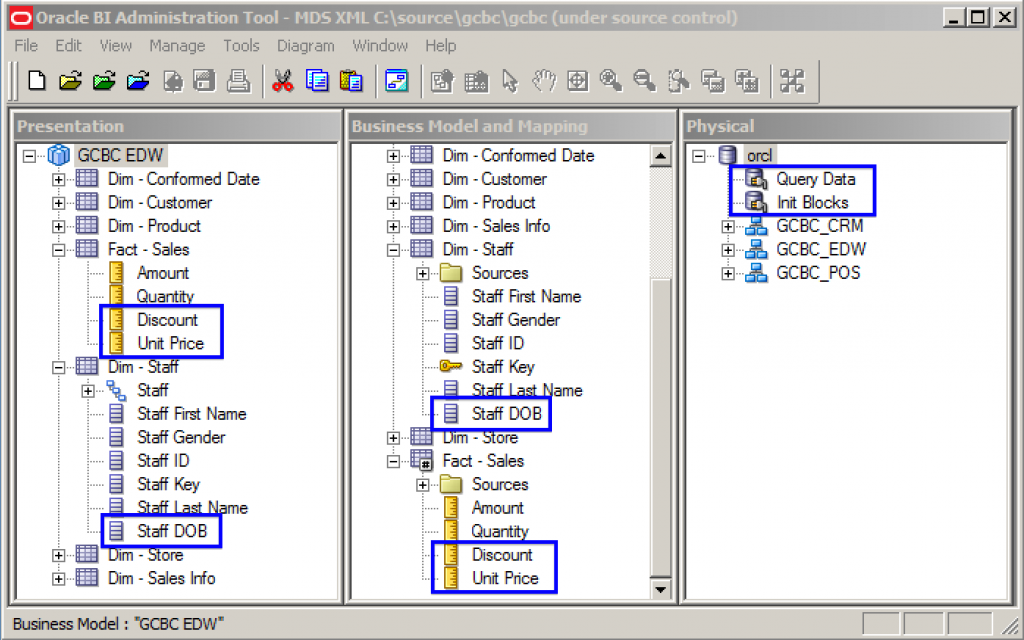Click the Oracle logo in the title bar
Image resolution: width=1024 pixels, height=640 pixels.
coord(22,18)
